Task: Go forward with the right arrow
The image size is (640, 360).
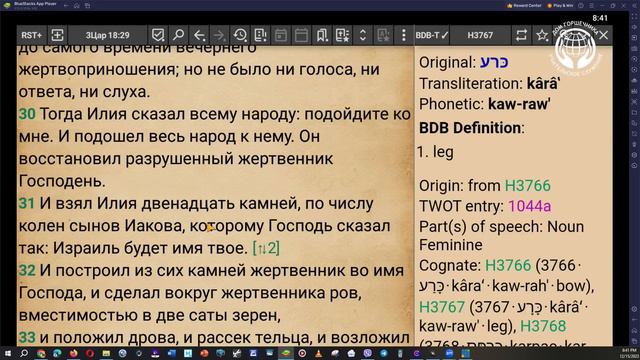Action: [x=220, y=36]
